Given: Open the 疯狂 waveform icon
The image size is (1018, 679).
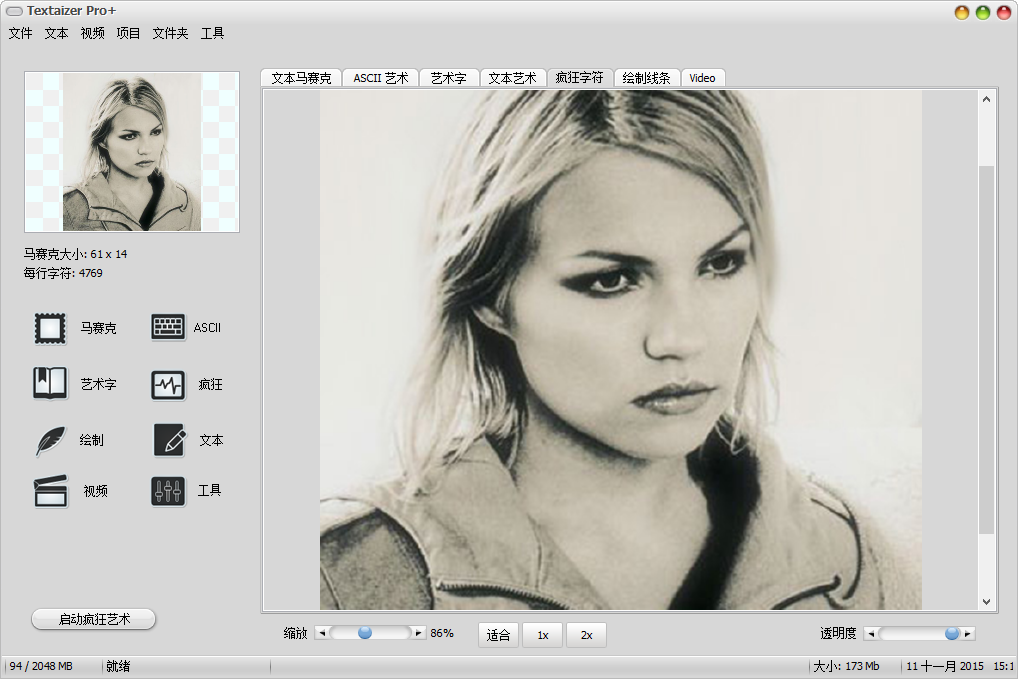Looking at the screenshot, I should tap(168, 384).
